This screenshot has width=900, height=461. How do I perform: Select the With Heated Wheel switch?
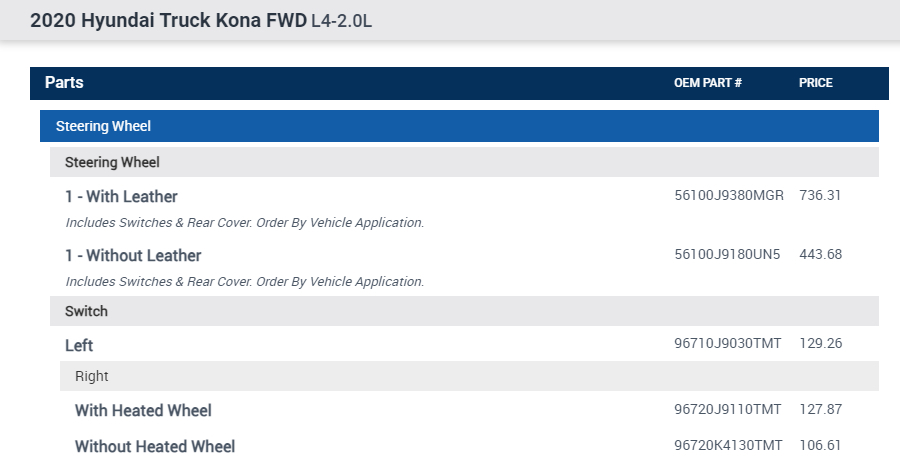tap(143, 410)
